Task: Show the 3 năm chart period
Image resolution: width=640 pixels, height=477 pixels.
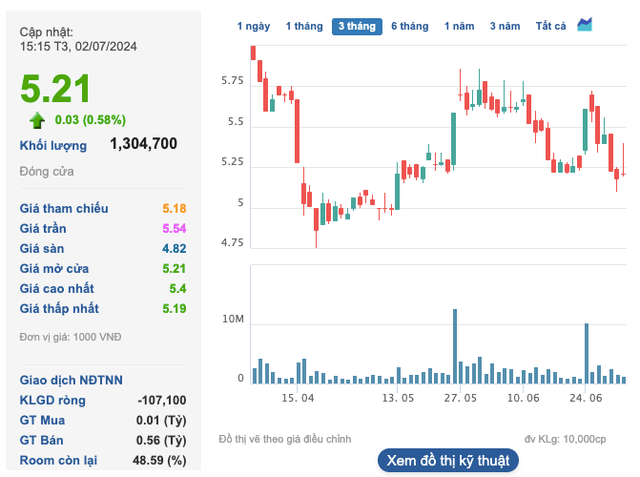Action: [x=505, y=26]
